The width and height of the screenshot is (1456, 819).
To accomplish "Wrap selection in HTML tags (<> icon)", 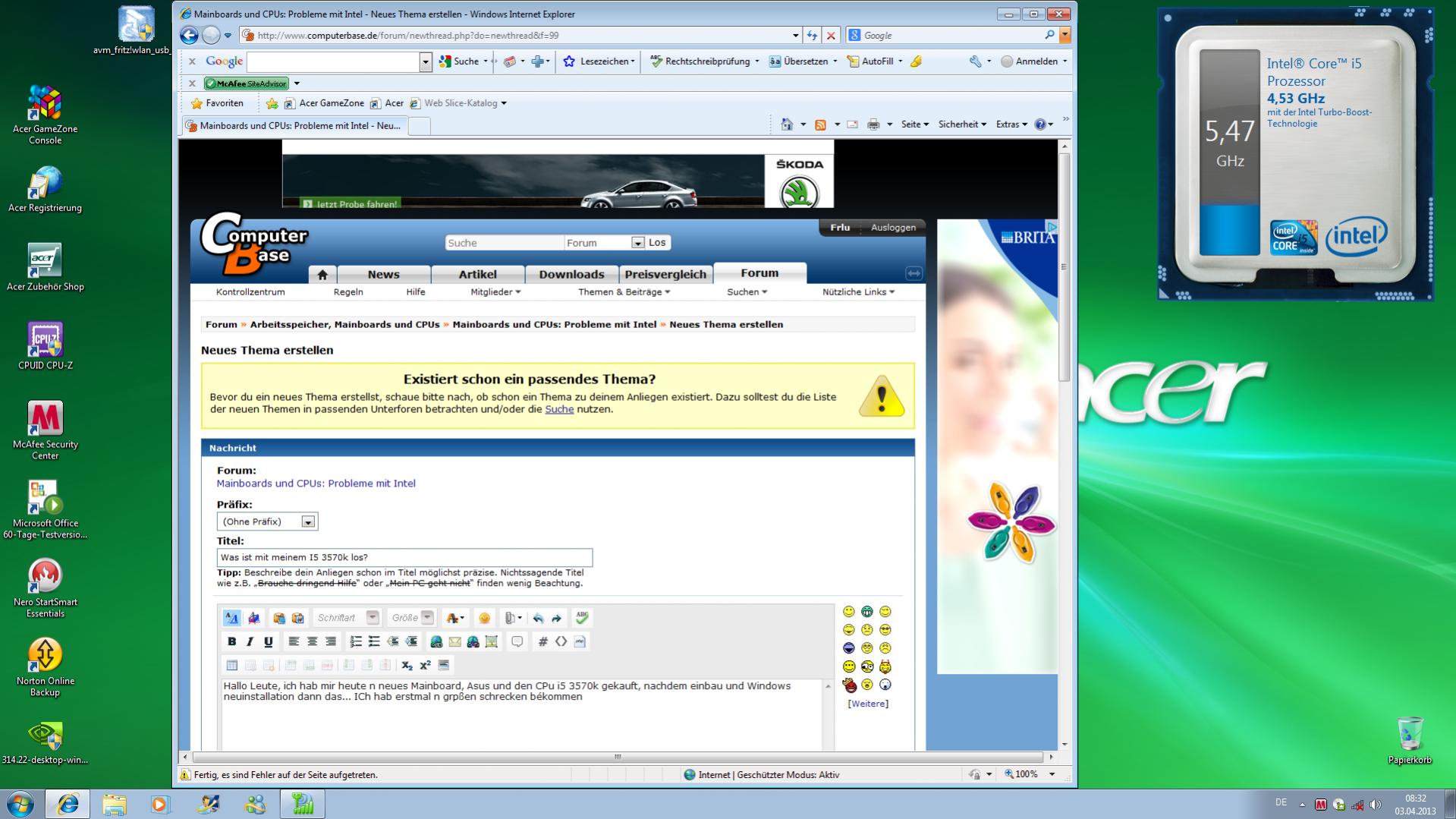I will 561,641.
